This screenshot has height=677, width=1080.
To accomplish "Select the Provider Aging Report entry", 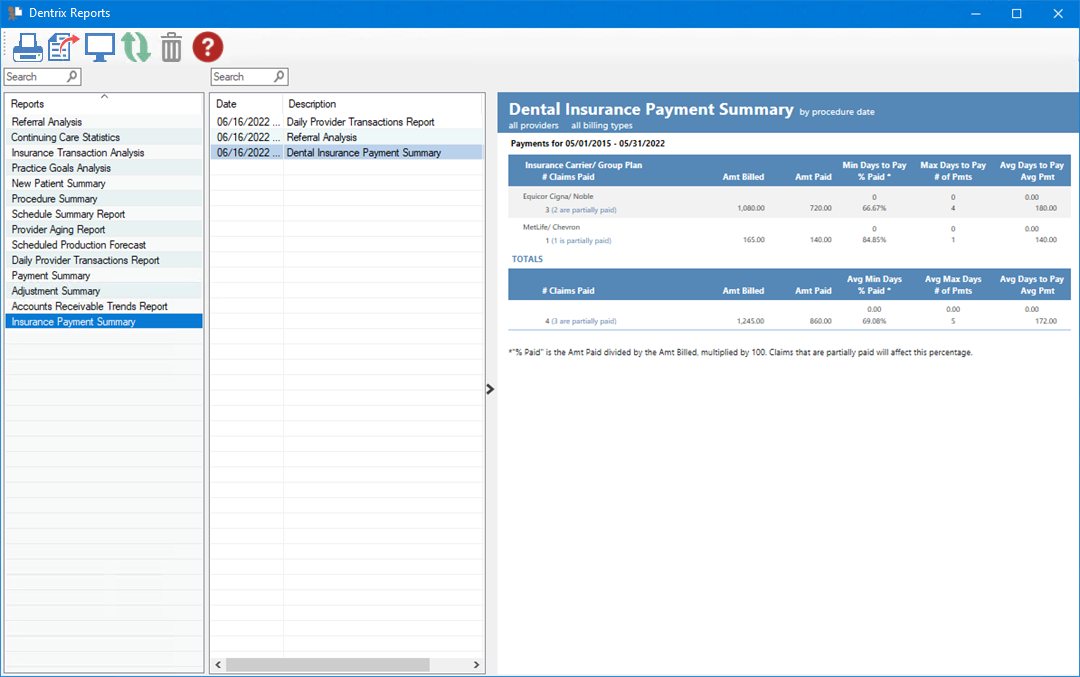I will pyautogui.click(x=63, y=229).
